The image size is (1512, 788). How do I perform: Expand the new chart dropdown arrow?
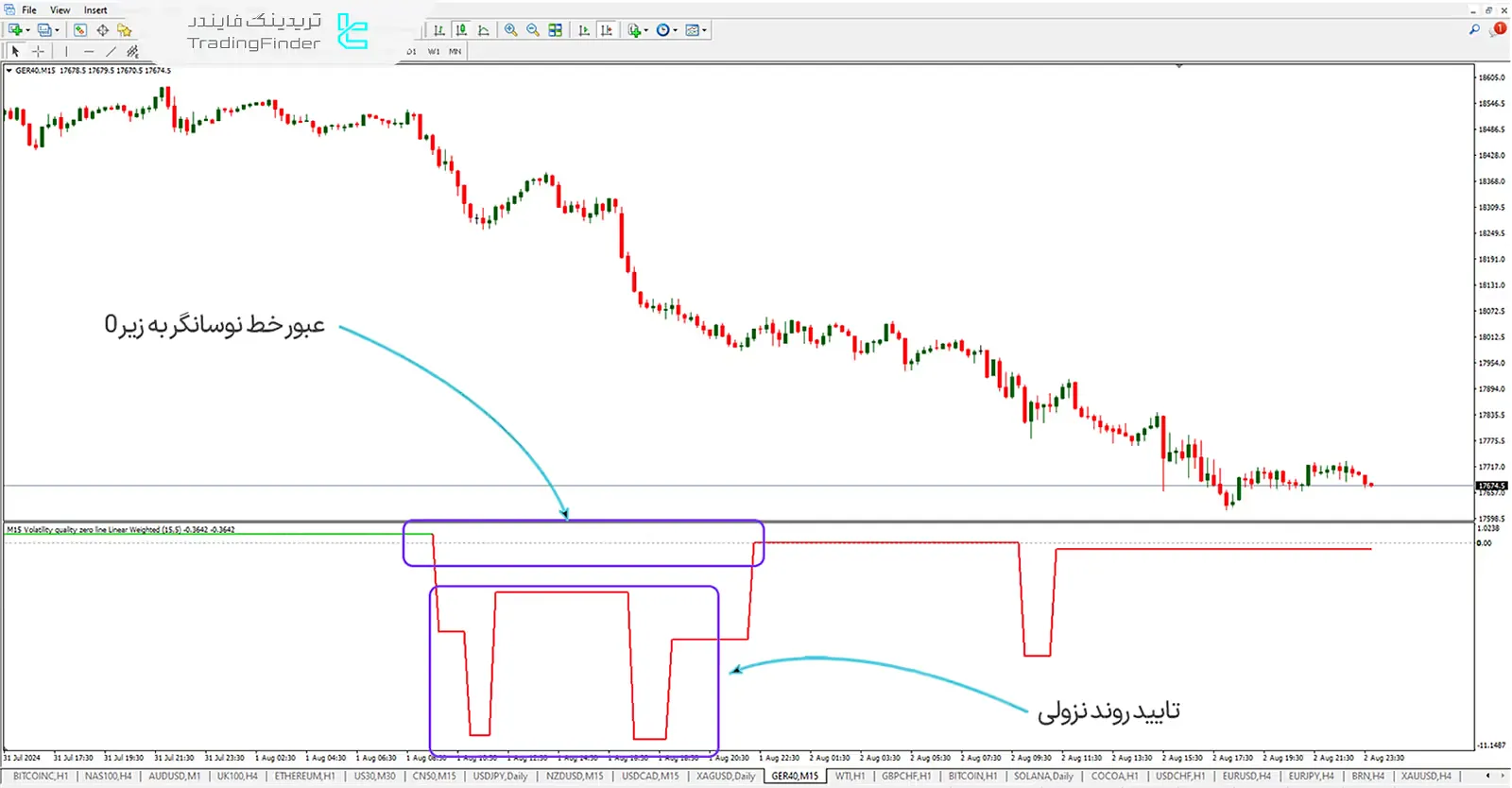click(27, 30)
